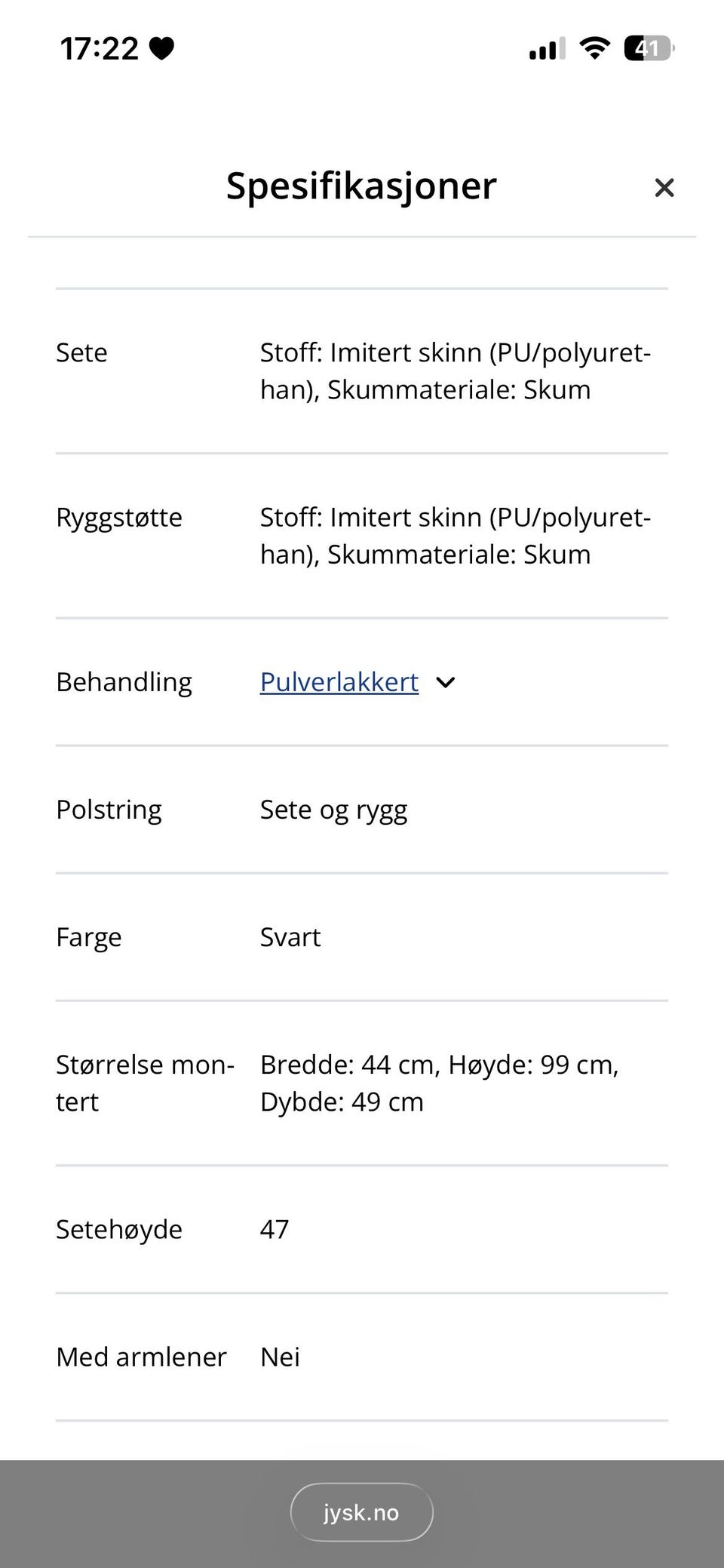This screenshot has width=724, height=1568.
Task: Tap the Sete material description text
Action: pos(455,371)
